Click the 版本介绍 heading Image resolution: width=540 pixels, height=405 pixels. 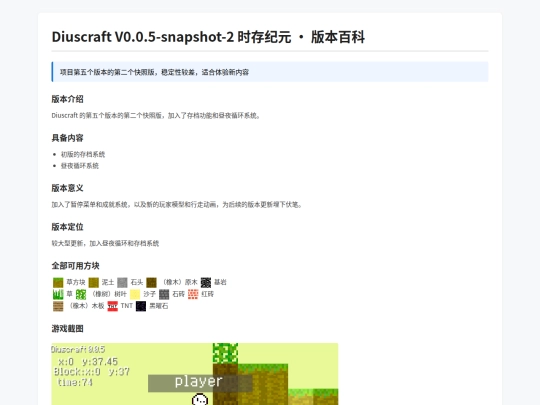coord(68,99)
